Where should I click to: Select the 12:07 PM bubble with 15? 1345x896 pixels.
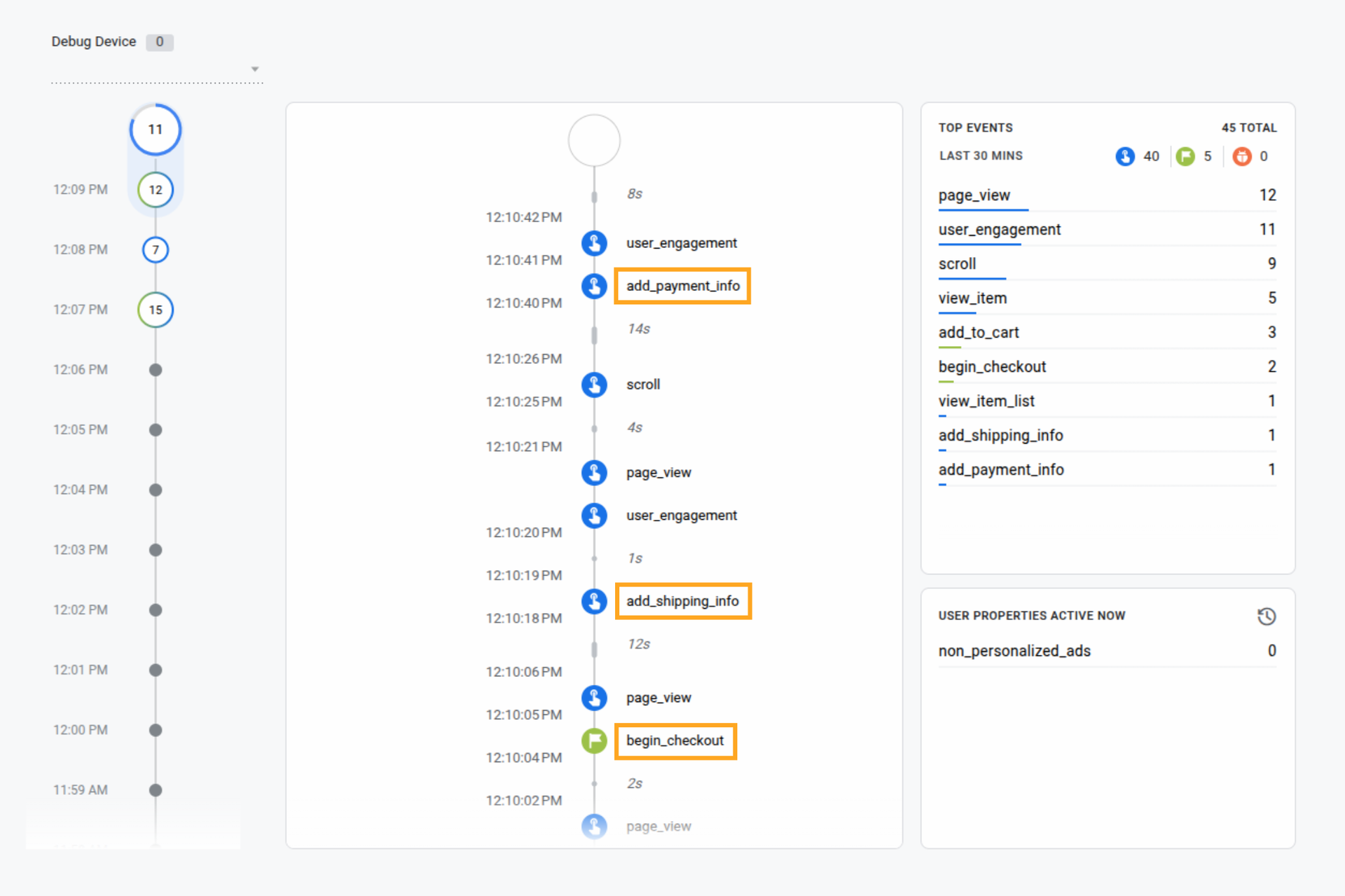[x=156, y=310]
